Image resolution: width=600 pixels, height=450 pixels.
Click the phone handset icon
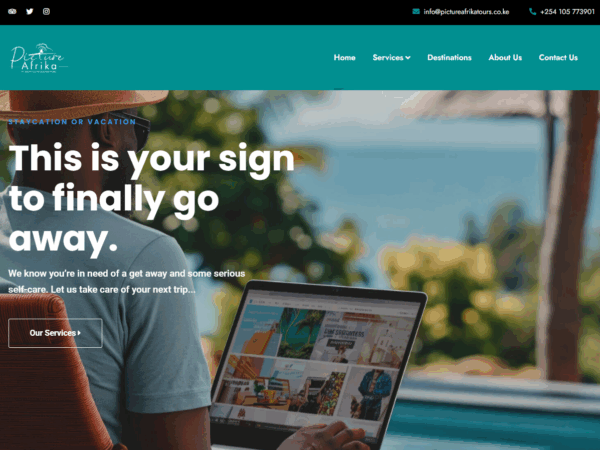(x=532, y=11)
